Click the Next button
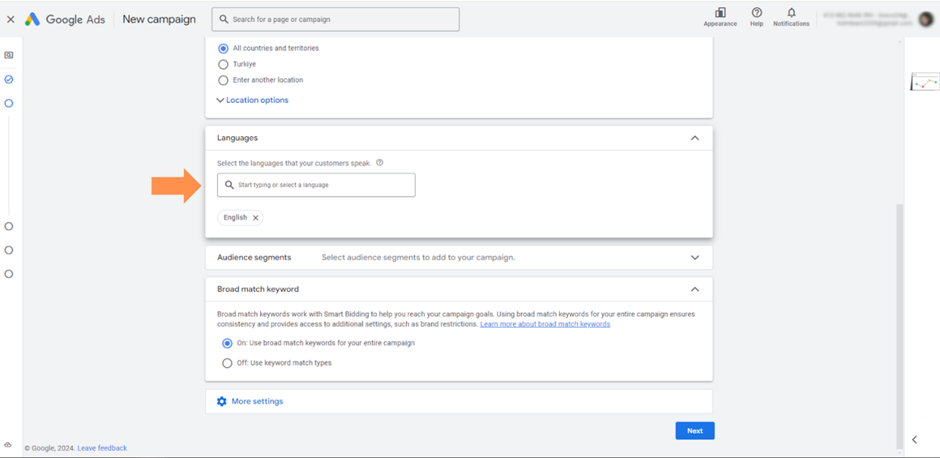 (x=695, y=430)
